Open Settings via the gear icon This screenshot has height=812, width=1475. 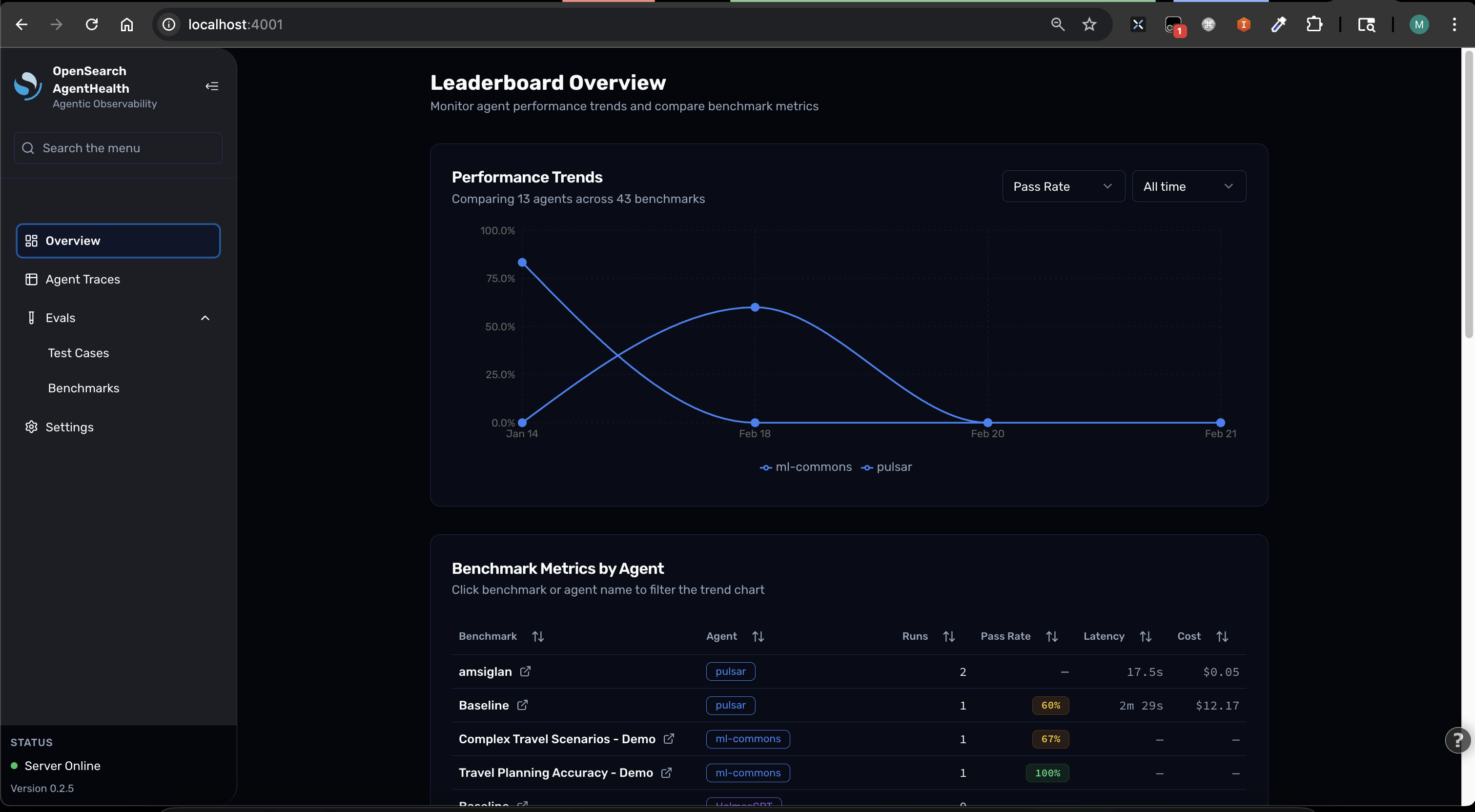[x=32, y=426]
